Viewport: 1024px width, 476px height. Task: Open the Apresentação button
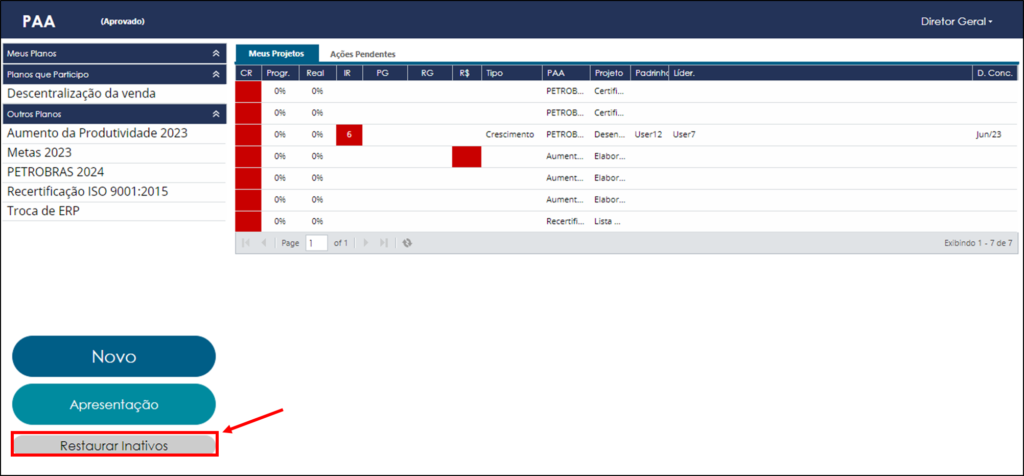[x=114, y=404]
